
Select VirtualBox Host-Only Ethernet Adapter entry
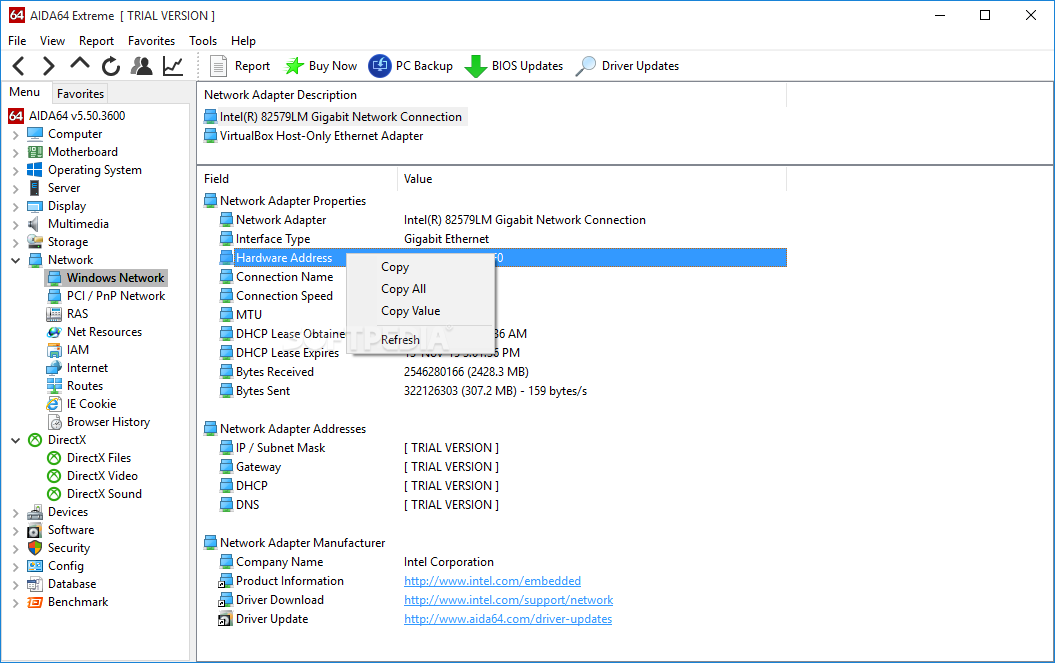(314, 136)
